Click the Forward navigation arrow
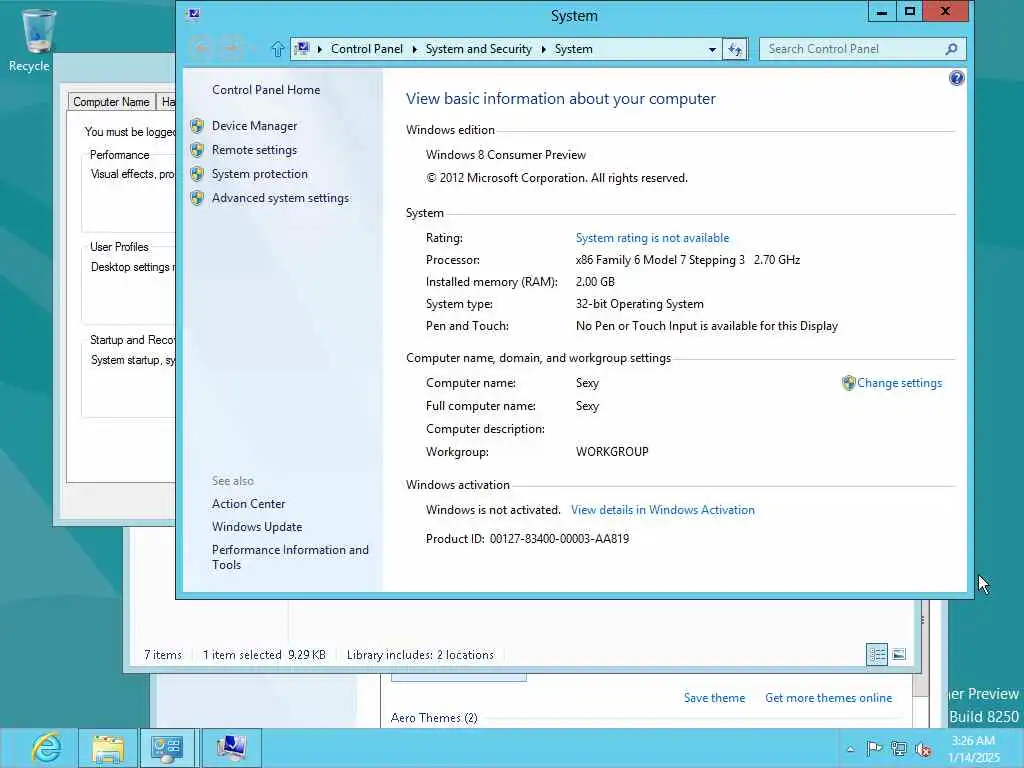 tap(232, 48)
